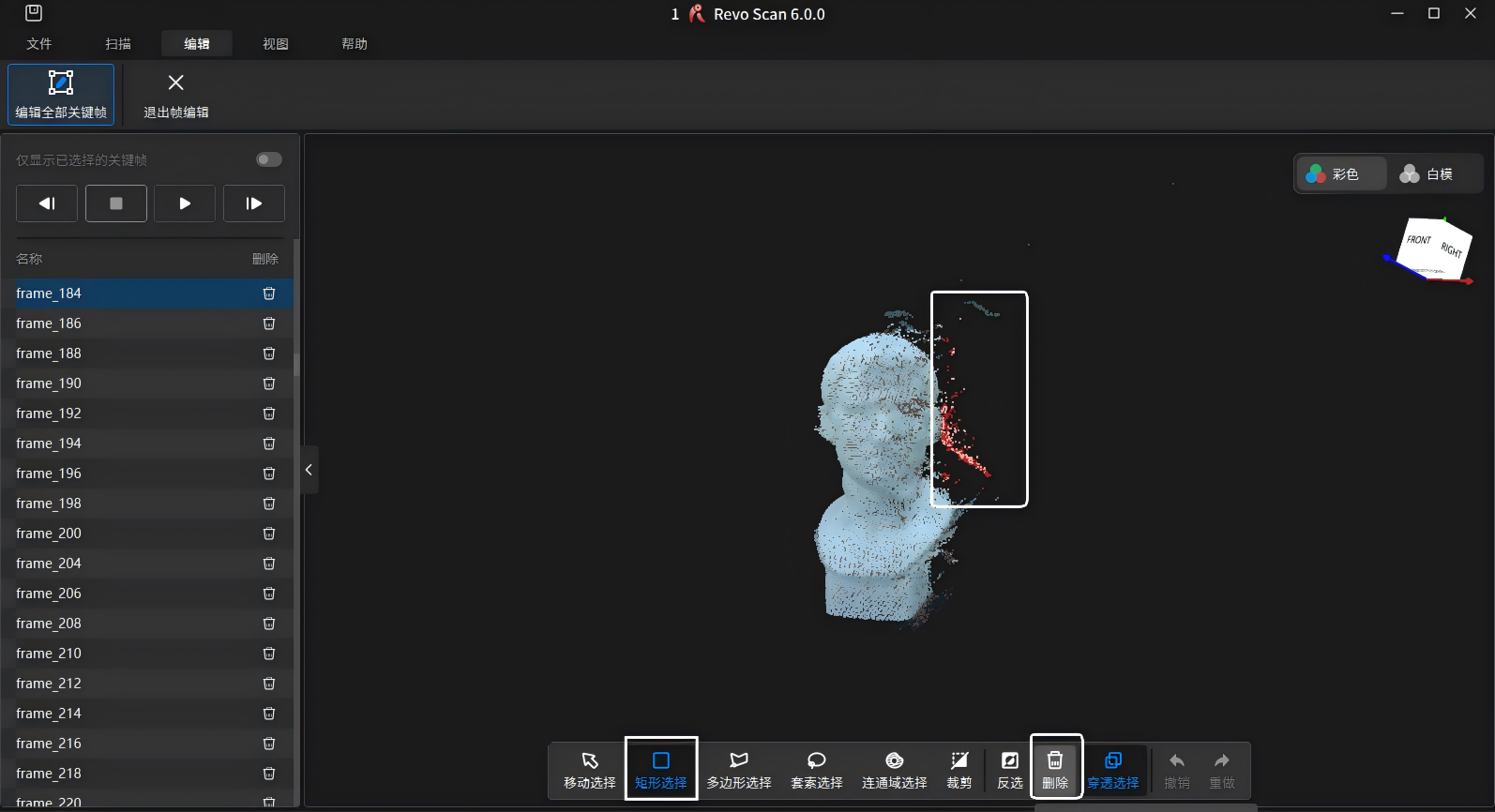Click 编辑全部关键帧 edit all keyframes
Screen dimensions: 1495x812
pyautogui.click(x=61, y=94)
